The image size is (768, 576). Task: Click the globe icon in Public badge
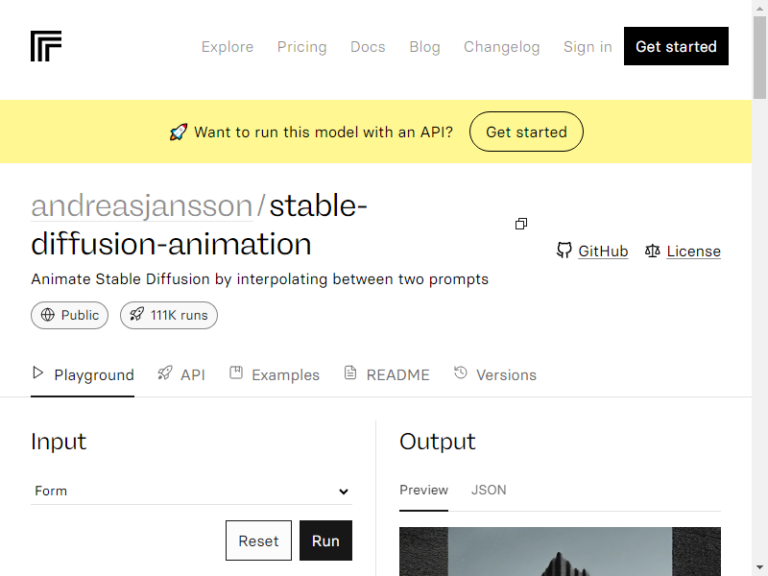(48, 315)
